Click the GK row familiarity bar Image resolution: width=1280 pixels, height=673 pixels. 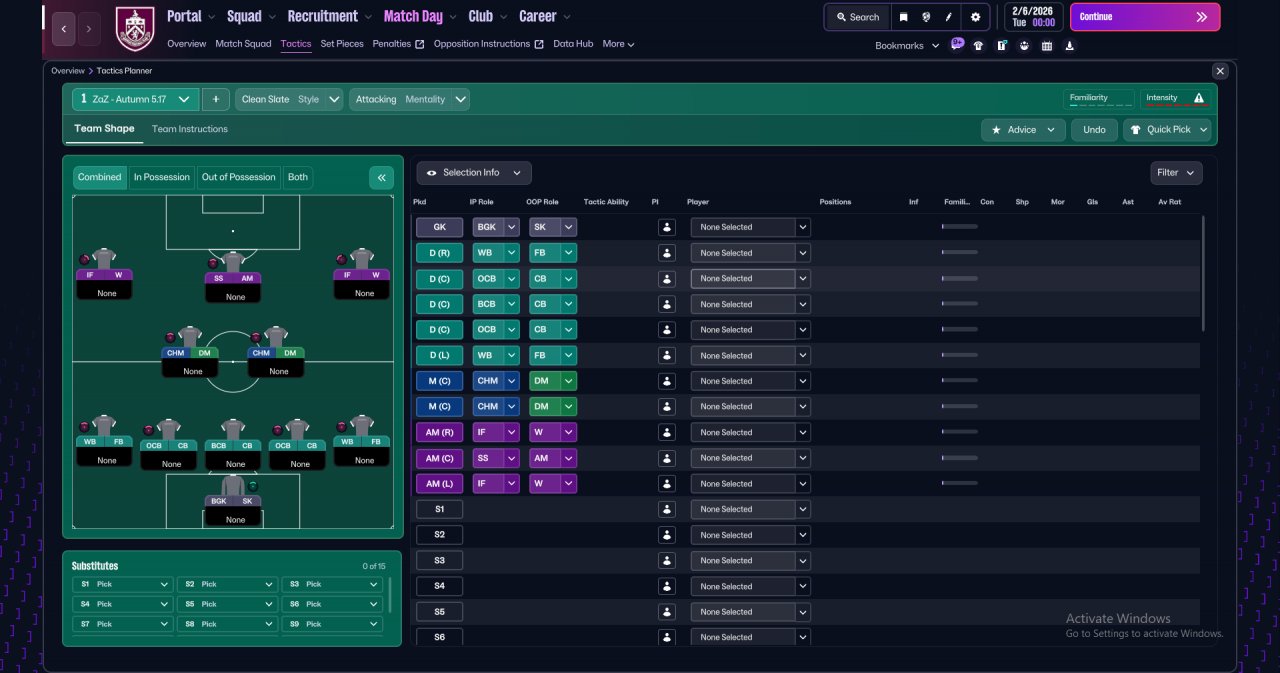coord(960,227)
